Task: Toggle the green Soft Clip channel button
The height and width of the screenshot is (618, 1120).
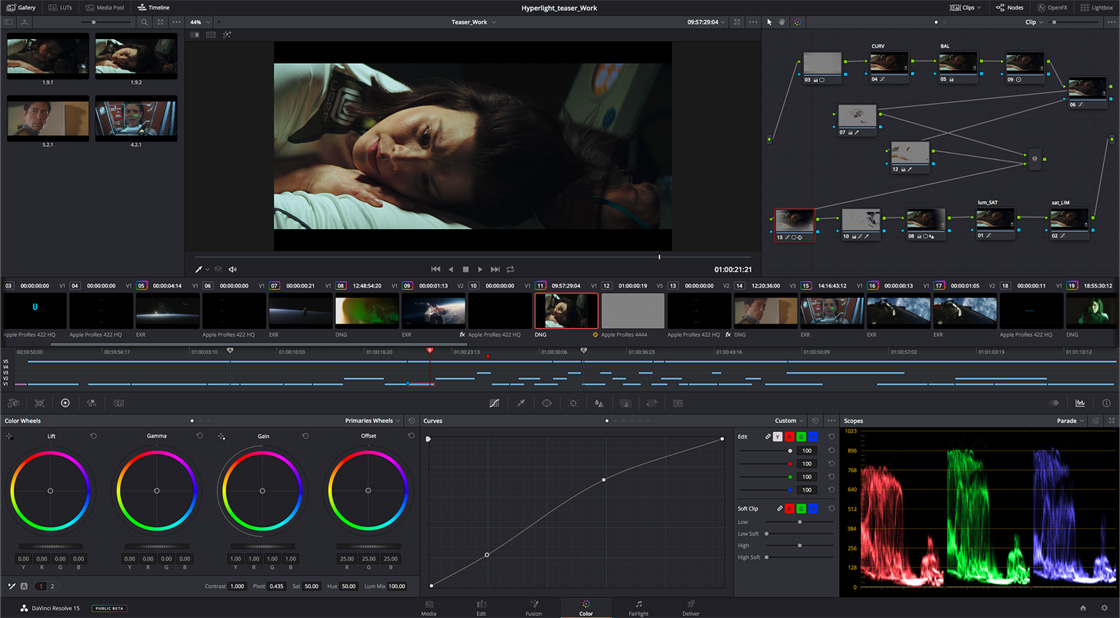Action: (x=801, y=509)
